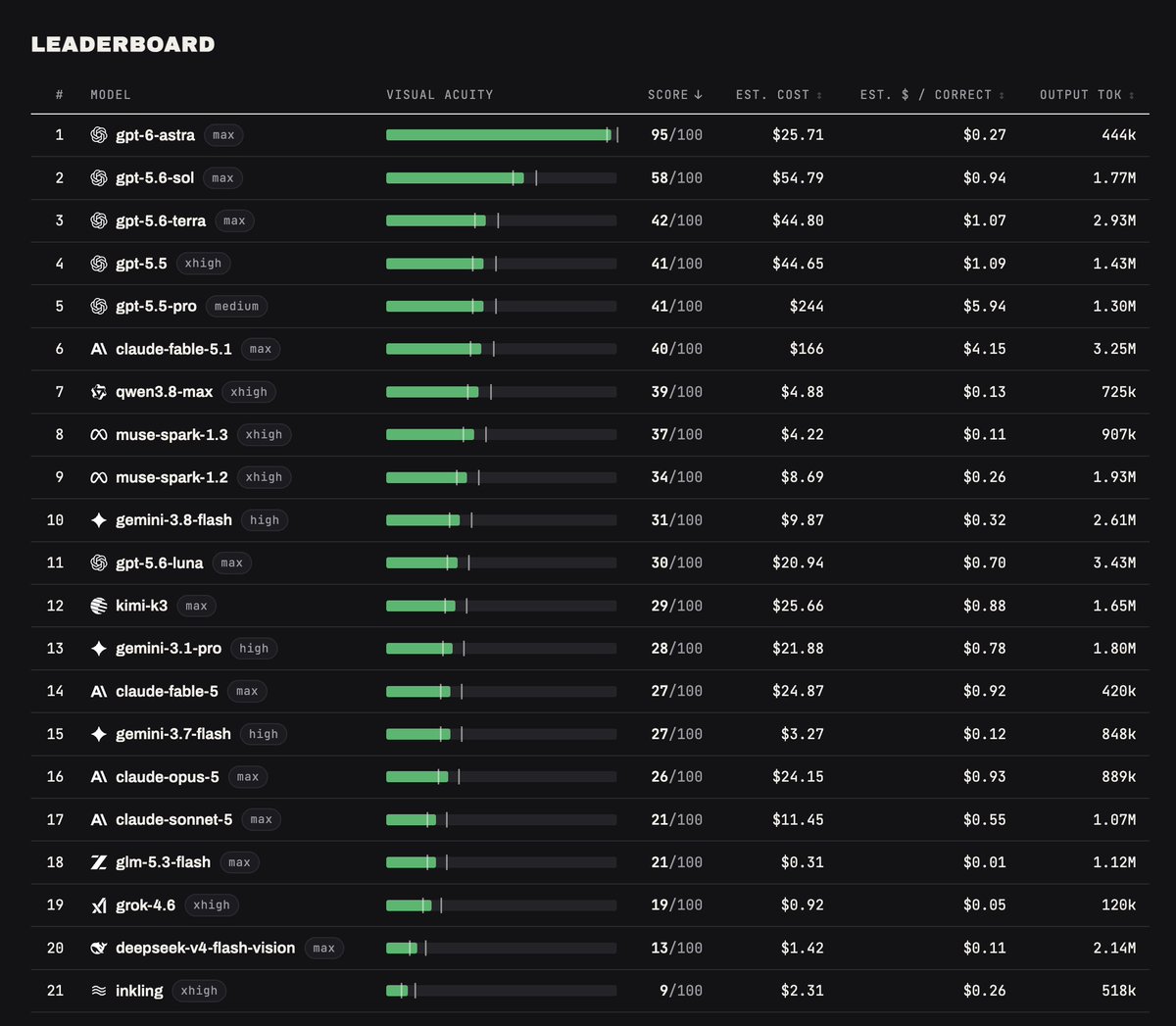Viewport: 1176px width, 1026px height.
Task: Click the $5.94 cost per correct value
Action: (x=984, y=307)
